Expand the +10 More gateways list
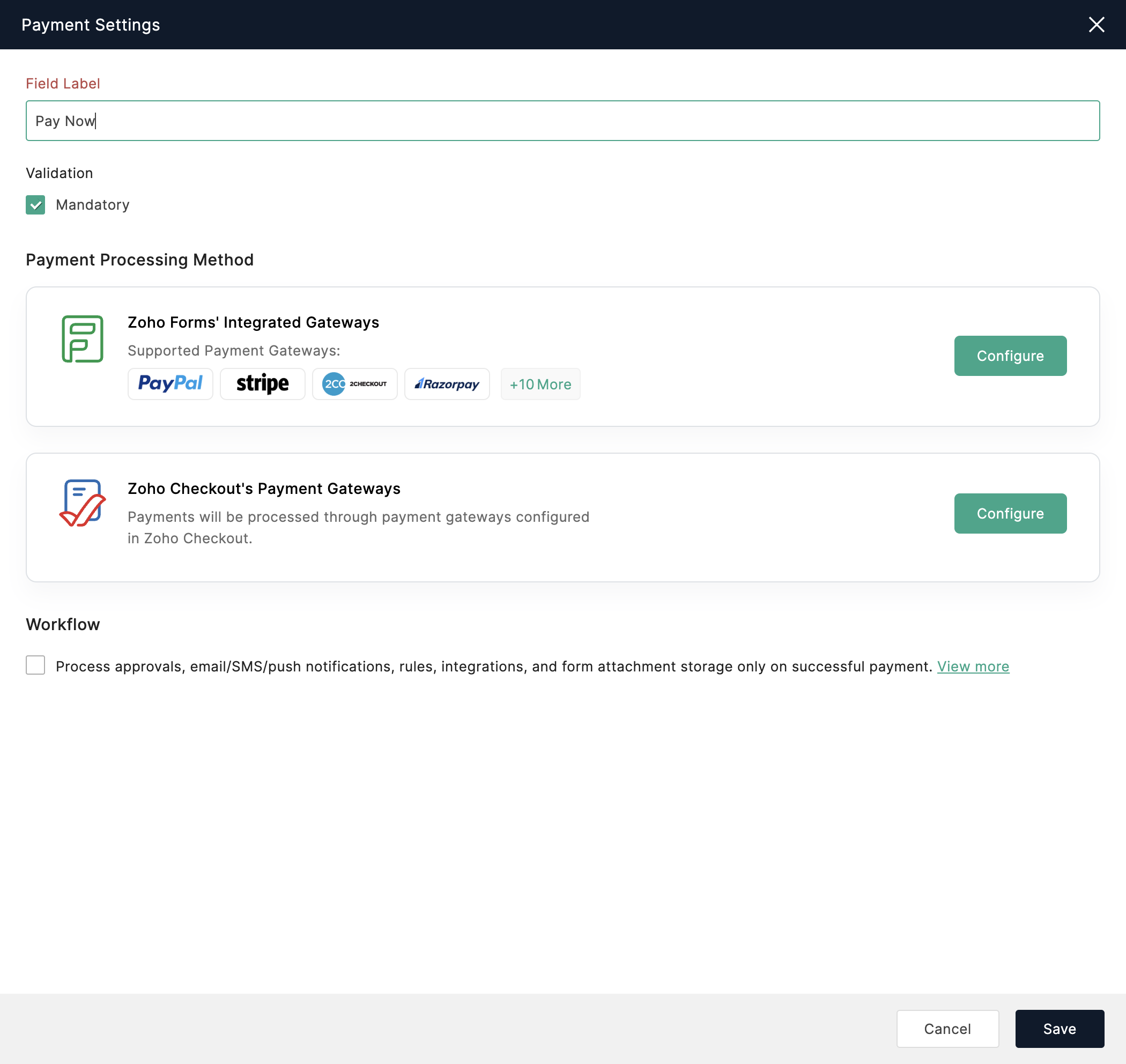Image resolution: width=1126 pixels, height=1064 pixels. (540, 384)
